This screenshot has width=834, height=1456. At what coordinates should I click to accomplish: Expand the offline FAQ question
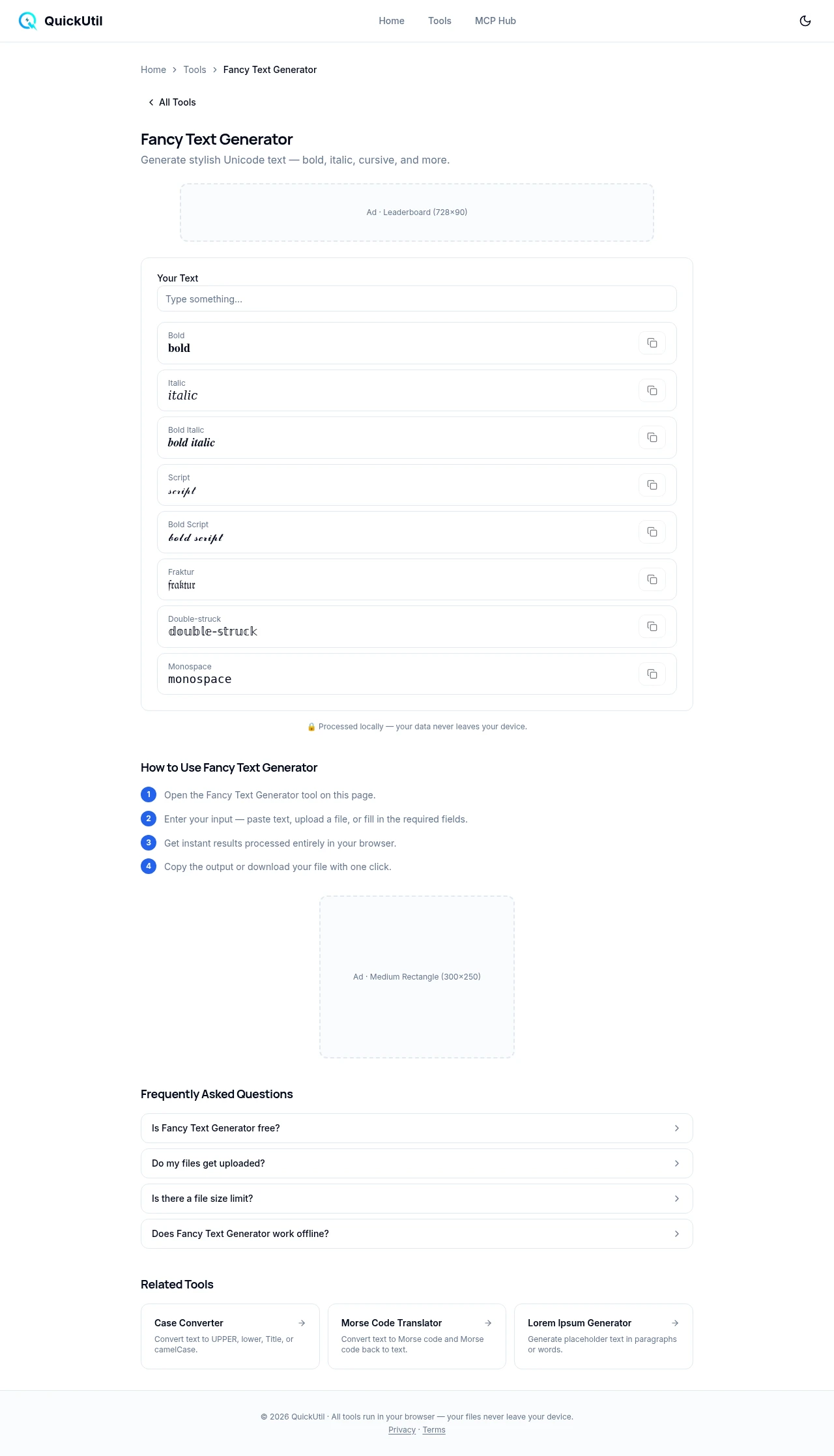[x=416, y=1234]
